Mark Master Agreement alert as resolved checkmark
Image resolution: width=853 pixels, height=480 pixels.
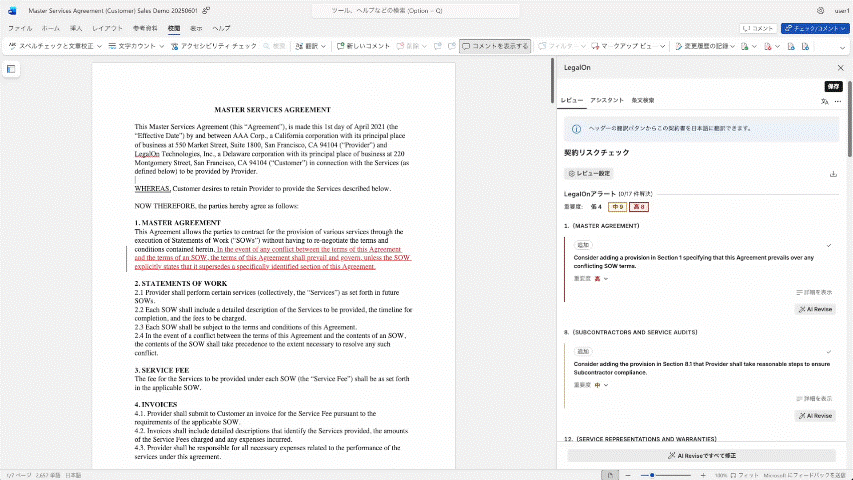pos(829,245)
